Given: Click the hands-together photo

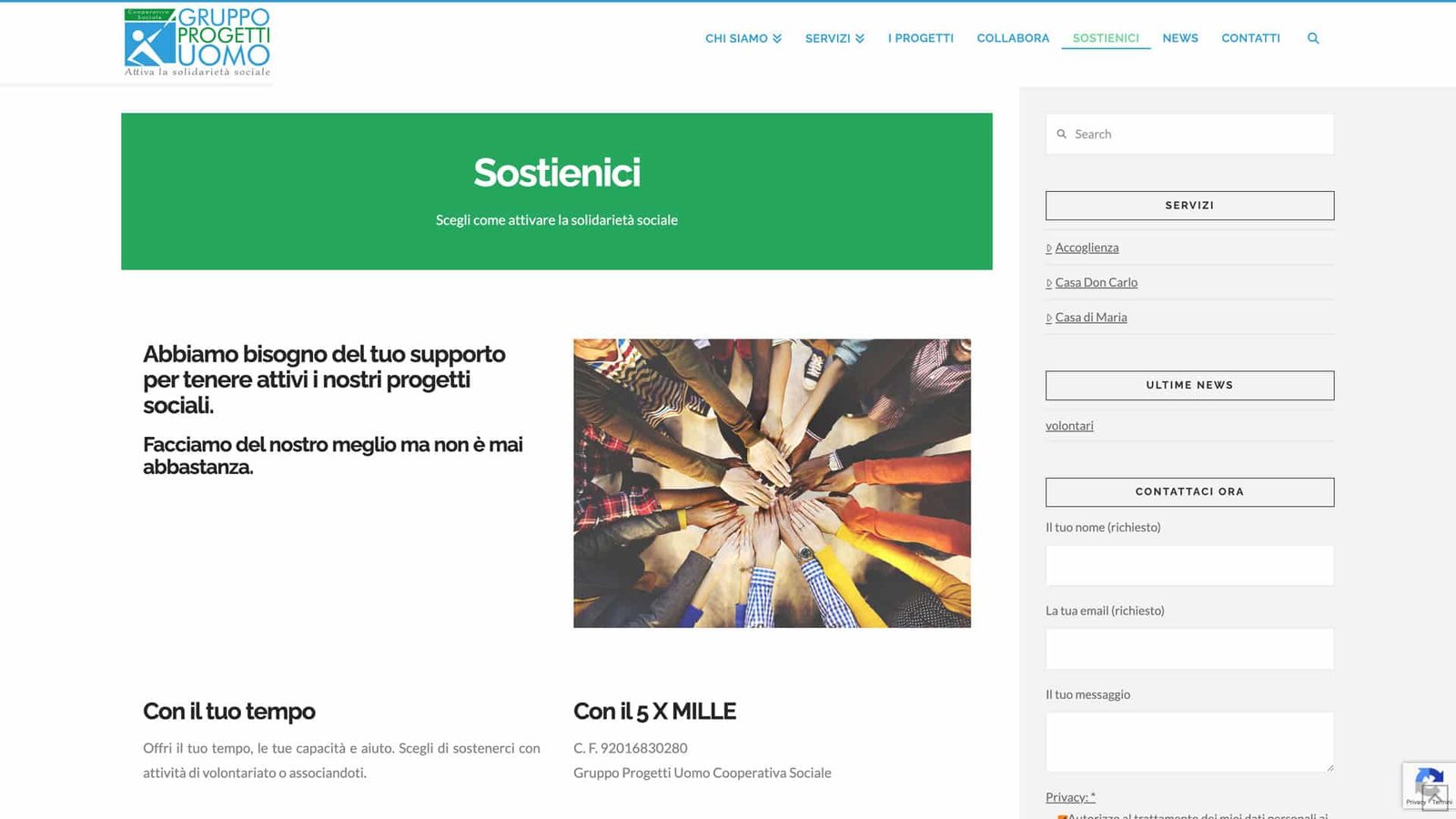Looking at the screenshot, I should [772, 483].
